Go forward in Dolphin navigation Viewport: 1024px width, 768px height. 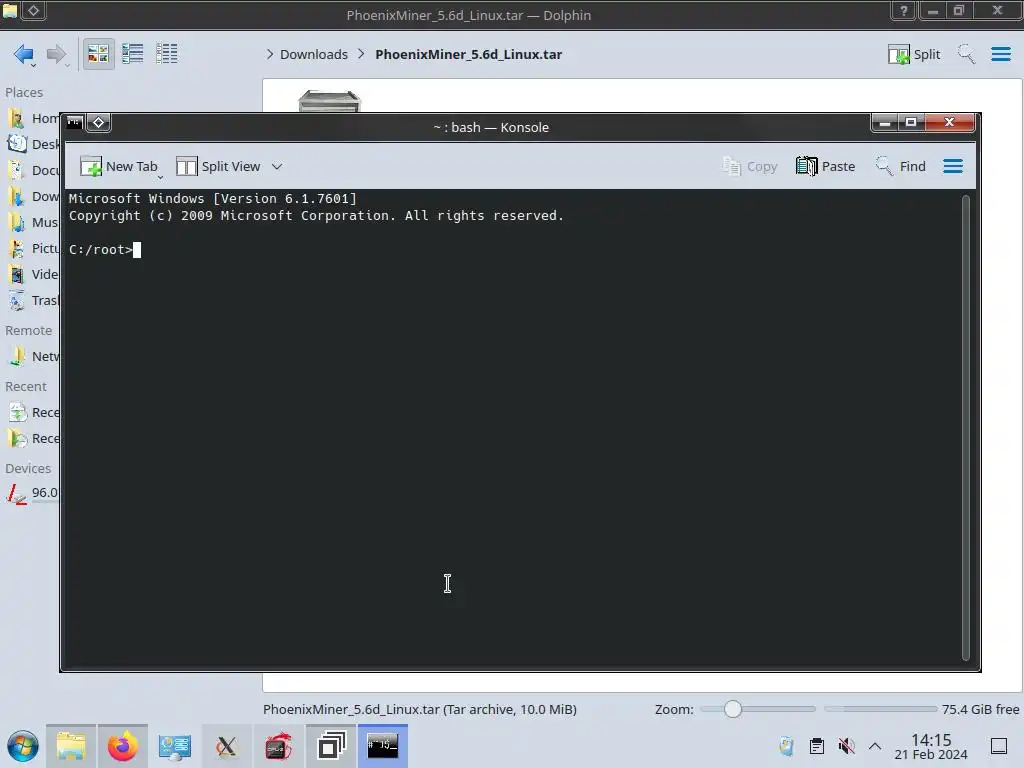pos(57,54)
